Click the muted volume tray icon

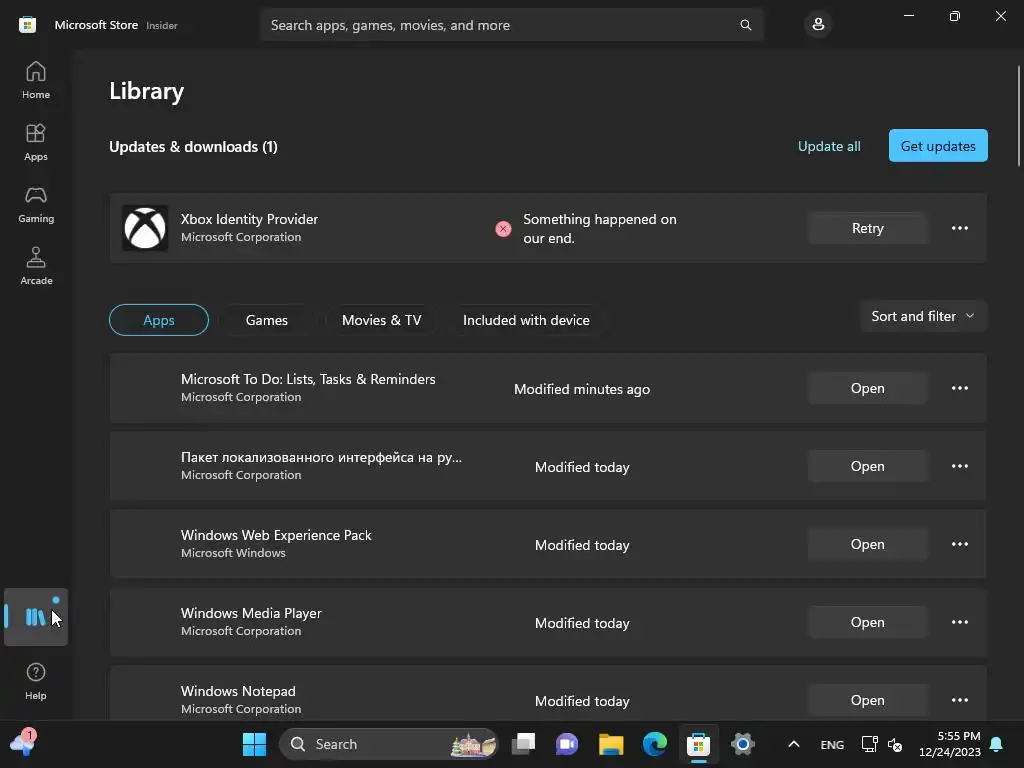click(895, 744)
